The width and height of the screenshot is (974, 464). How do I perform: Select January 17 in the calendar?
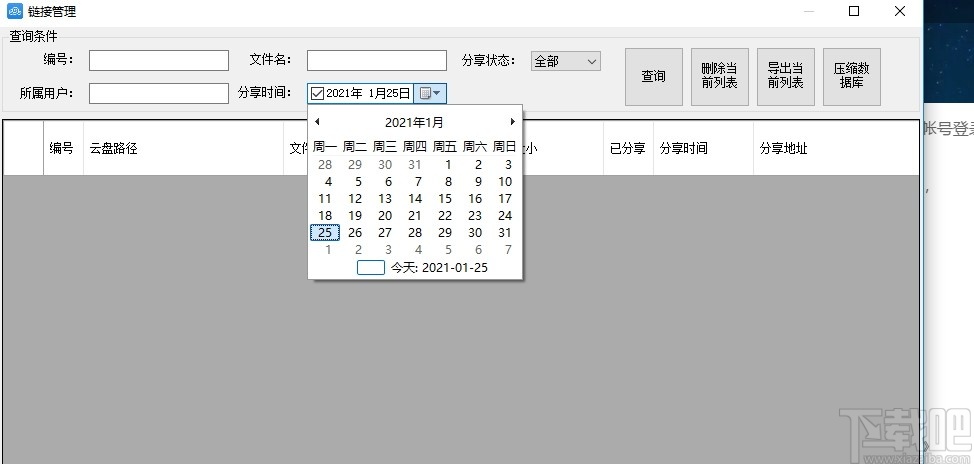pos(505,199)
